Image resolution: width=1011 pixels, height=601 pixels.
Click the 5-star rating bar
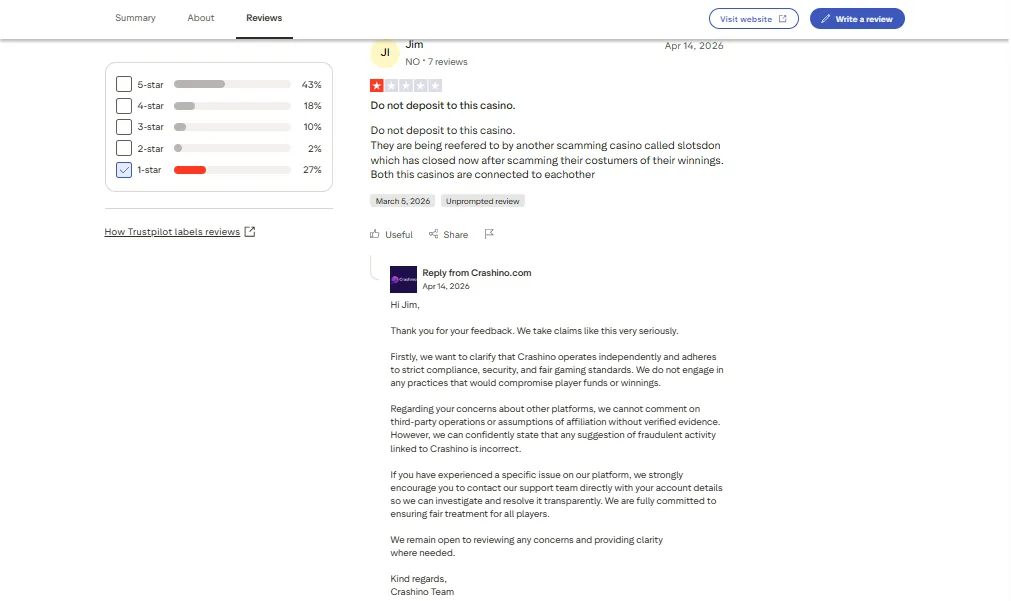[232, 84]
